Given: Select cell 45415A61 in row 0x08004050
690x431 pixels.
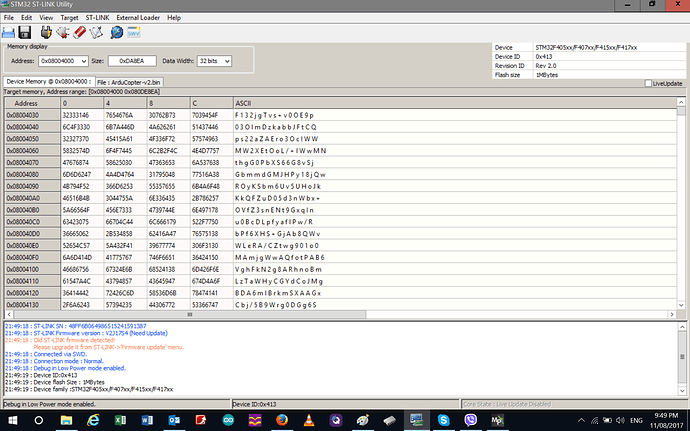Looking at the screenshot, I should pos(125,139).
